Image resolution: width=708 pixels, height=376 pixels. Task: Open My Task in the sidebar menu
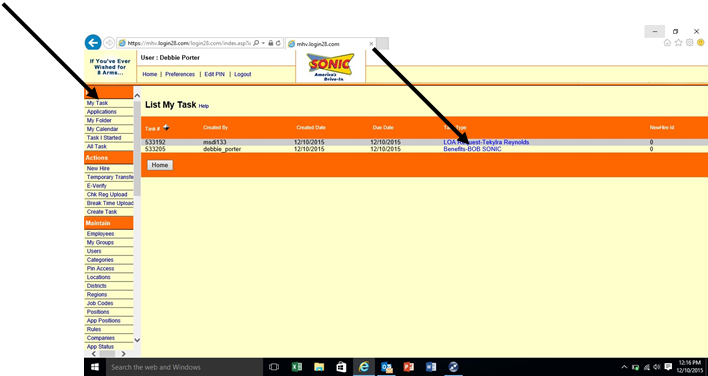tap(109, 103)
